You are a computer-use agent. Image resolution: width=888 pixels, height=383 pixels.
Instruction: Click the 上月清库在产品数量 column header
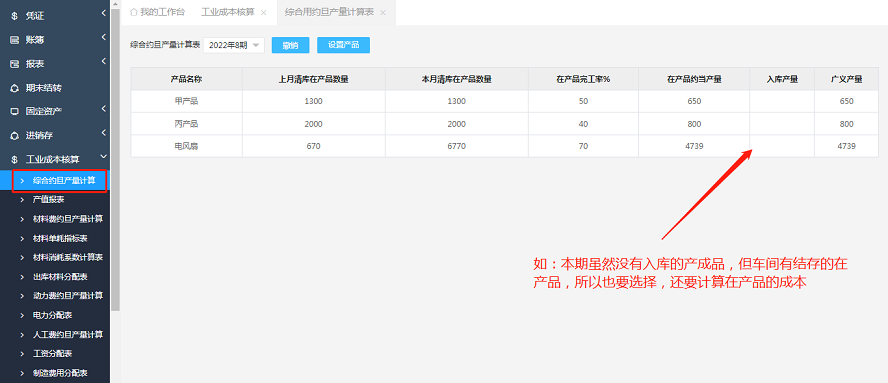(x=314, y=79)
